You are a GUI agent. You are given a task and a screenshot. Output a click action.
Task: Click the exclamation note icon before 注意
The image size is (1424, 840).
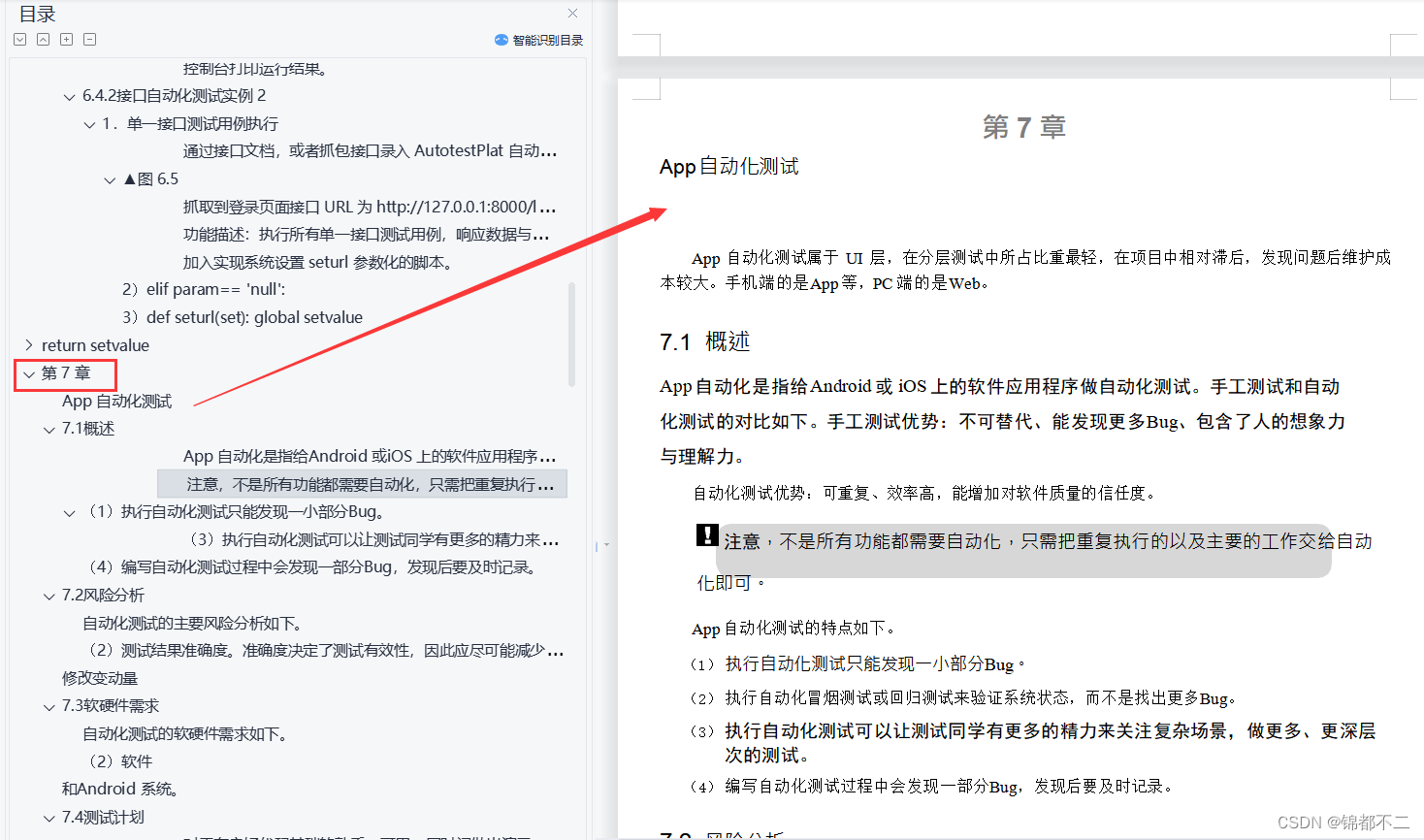point(707,535)
